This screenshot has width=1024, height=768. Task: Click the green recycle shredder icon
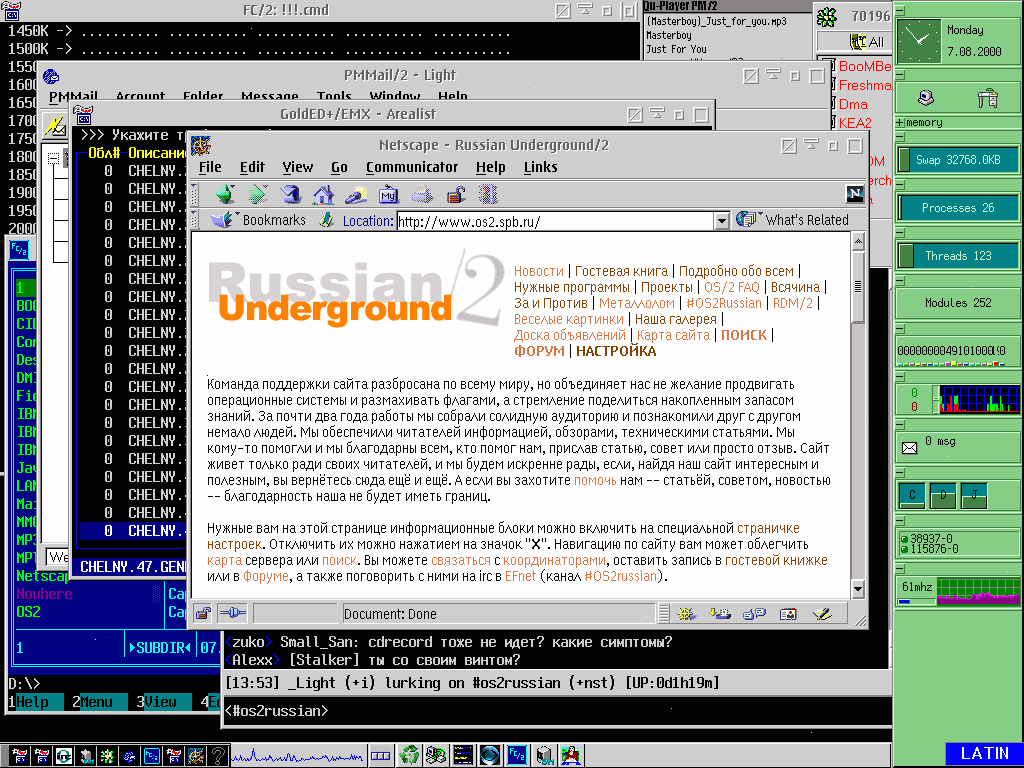pyautogui.click(x=409, y=756)
